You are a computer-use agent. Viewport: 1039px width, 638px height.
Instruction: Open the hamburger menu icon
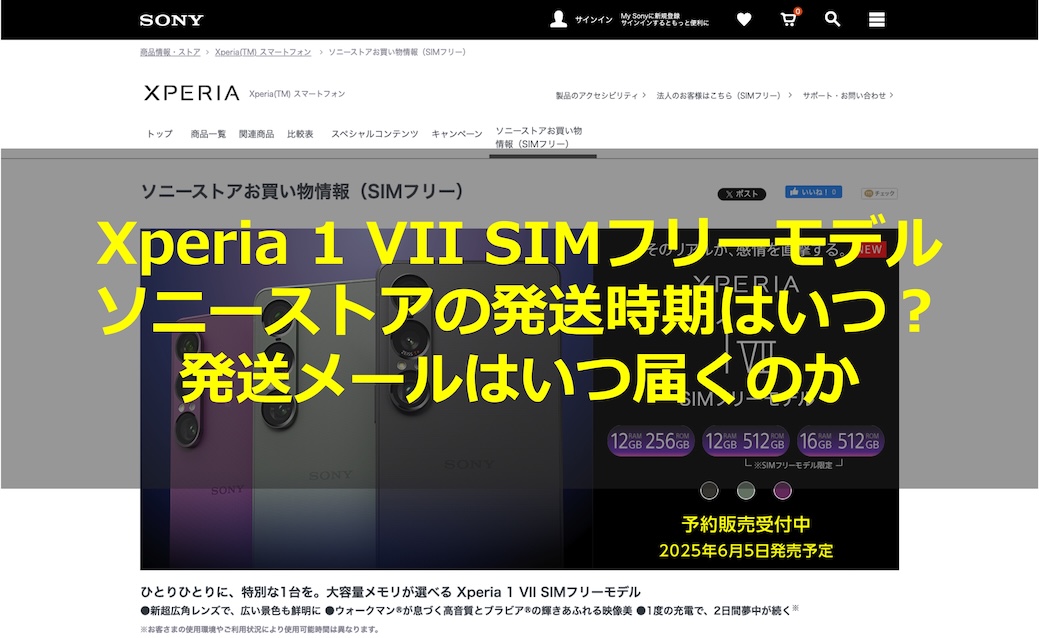(x=877, y=20)
